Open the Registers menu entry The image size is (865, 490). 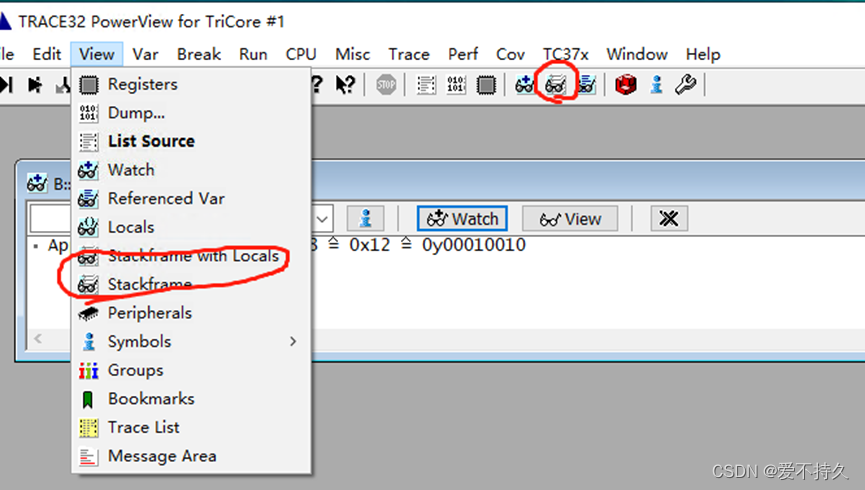click(x=191, y=84)
